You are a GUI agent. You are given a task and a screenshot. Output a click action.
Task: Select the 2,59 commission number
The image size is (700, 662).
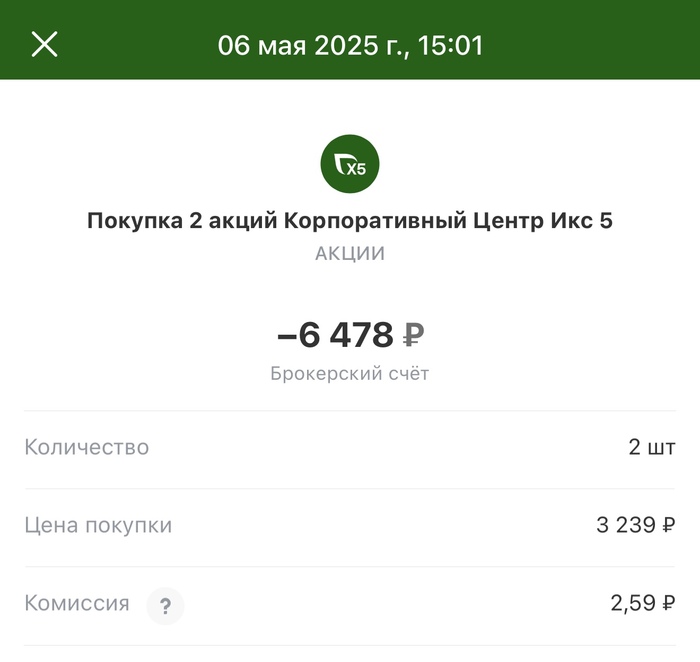[632, 603]
